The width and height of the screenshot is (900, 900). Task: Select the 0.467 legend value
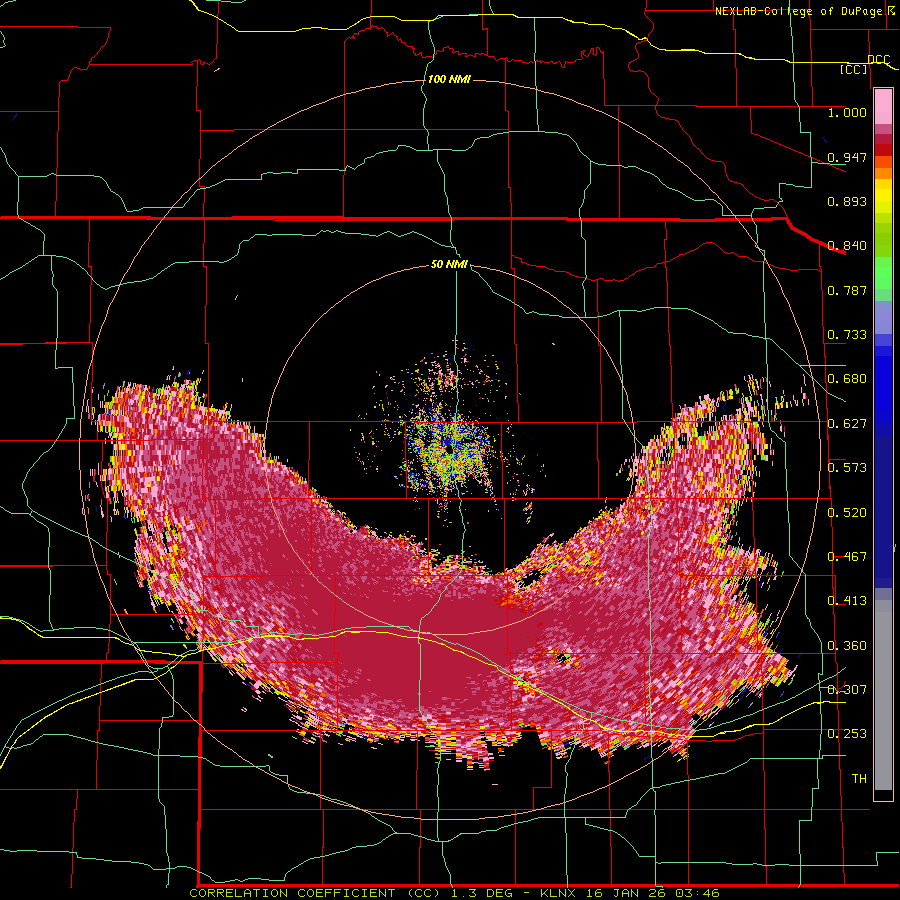coord(847,557)
